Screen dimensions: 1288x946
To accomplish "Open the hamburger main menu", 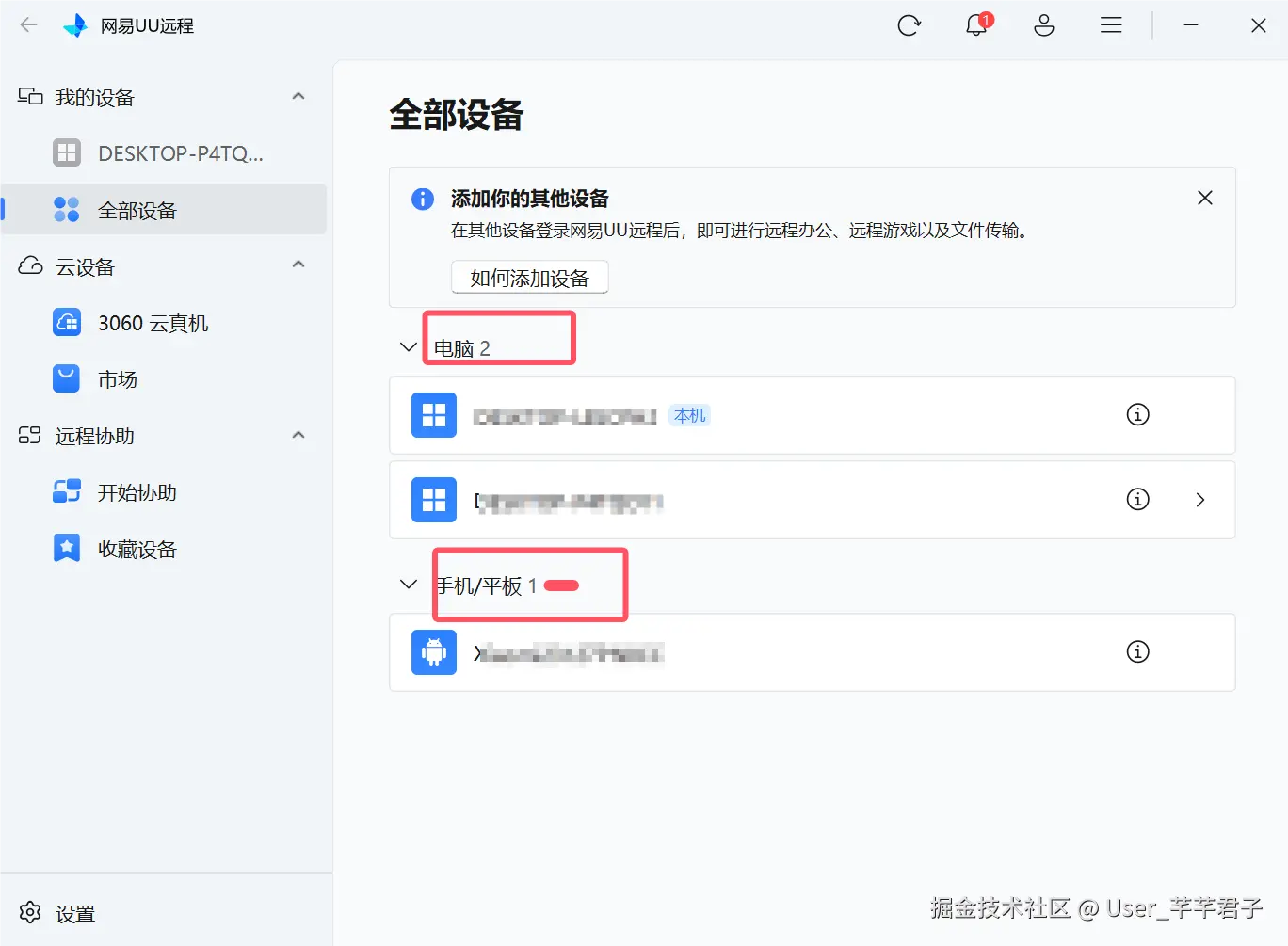I will [1111, 25].
